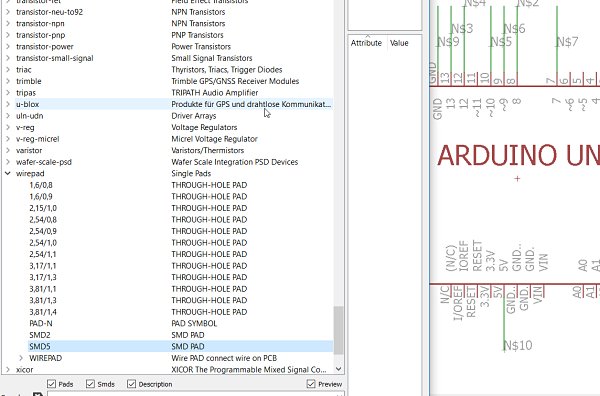Select the 1,6/0,8 through-hole pad
The height and width of the screenshot is (396, 600).
(181, 185)
